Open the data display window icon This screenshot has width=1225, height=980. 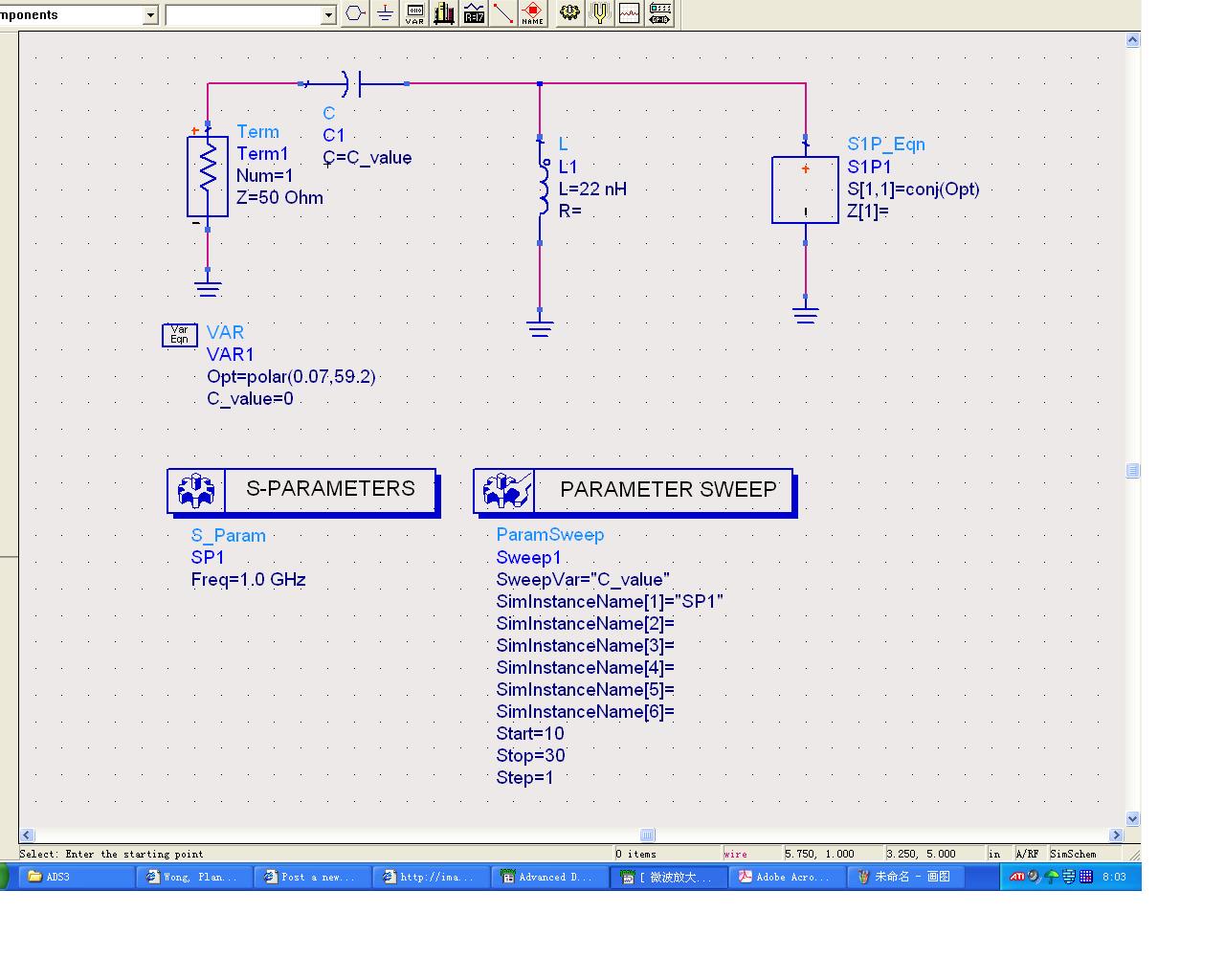[x=629, y=13]
